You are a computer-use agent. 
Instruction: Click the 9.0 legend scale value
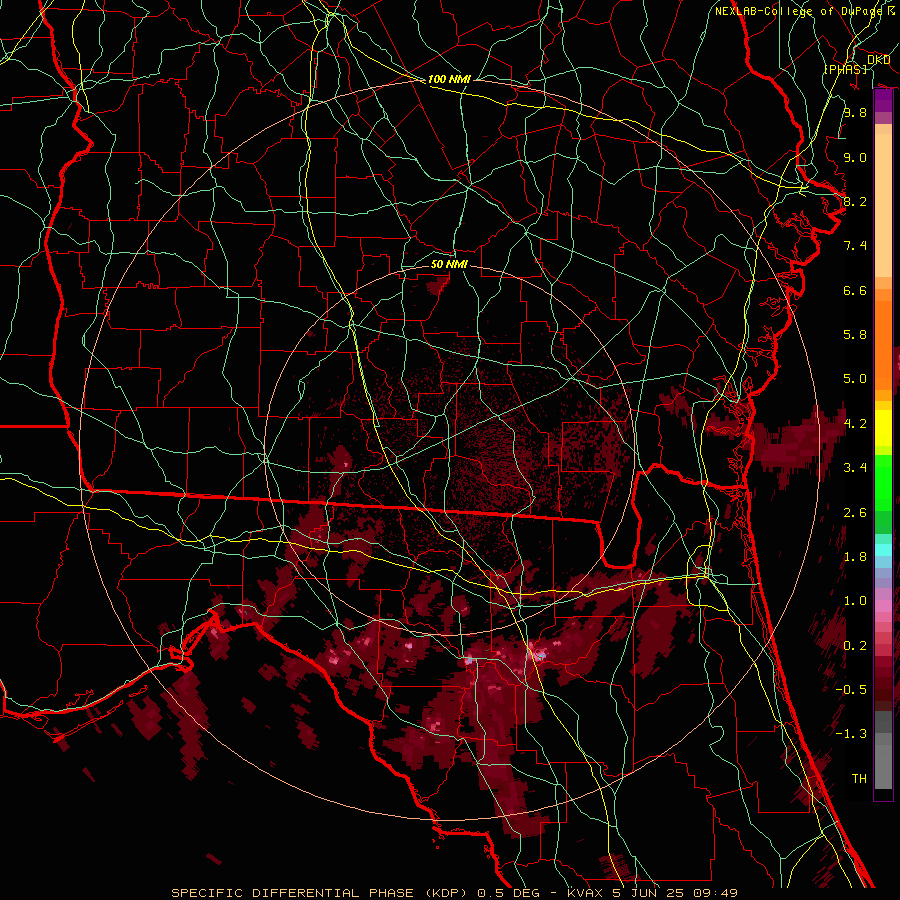coord(855,157)
